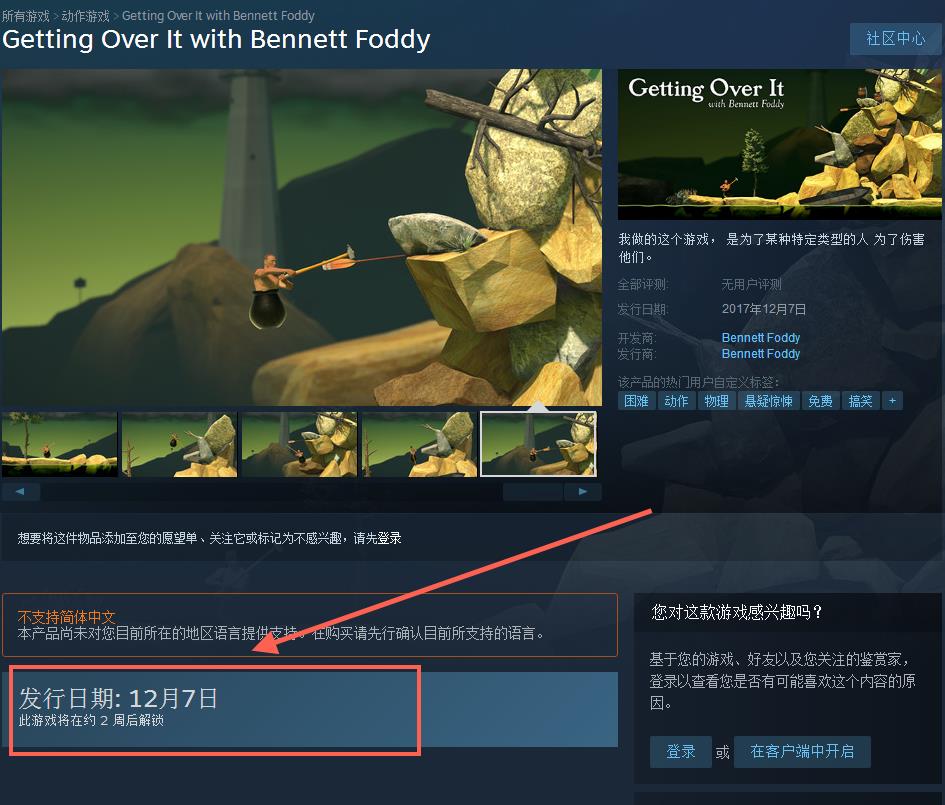This screenshot has width=945, height=805.
Task: Go to 动作游戏 breadcrumb
Action: [86, 16]
